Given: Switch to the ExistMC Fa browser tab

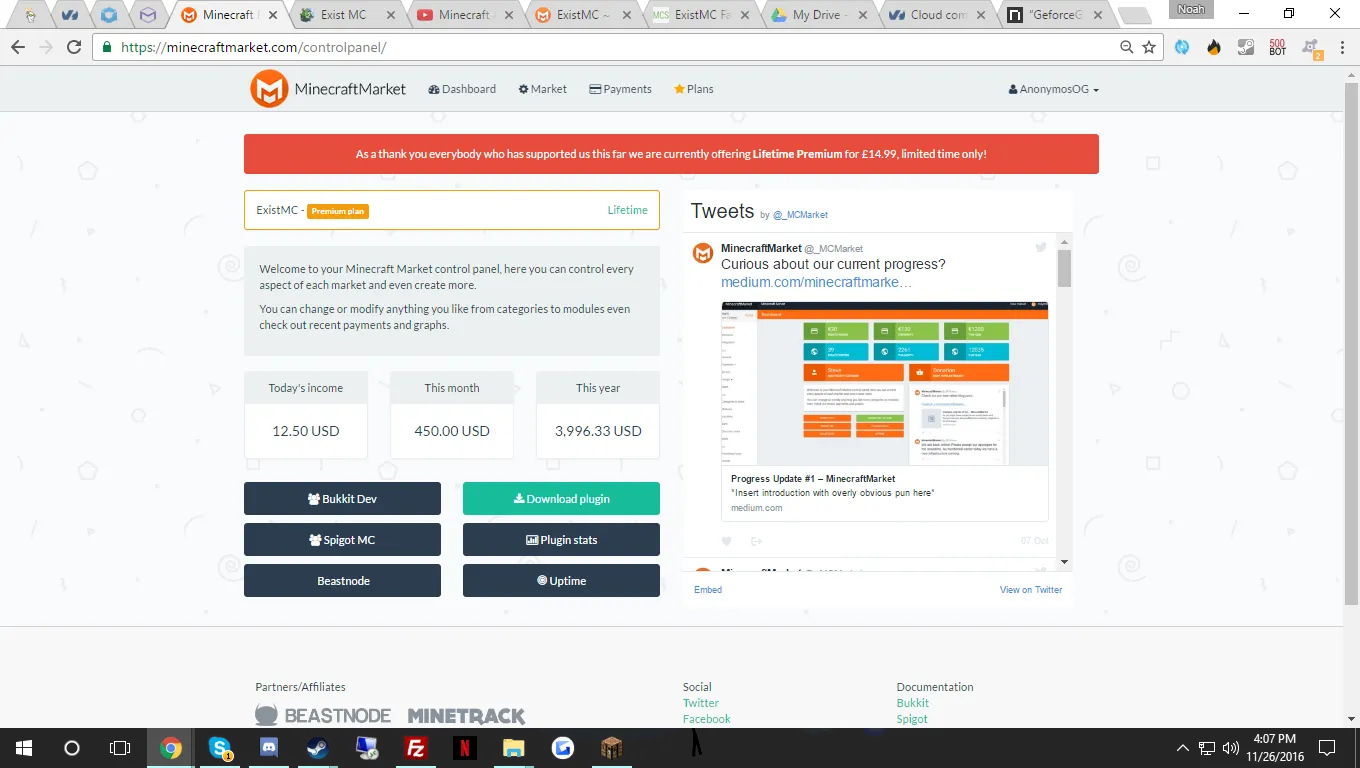Looking at the screenshot, I should tap(700, 15).
